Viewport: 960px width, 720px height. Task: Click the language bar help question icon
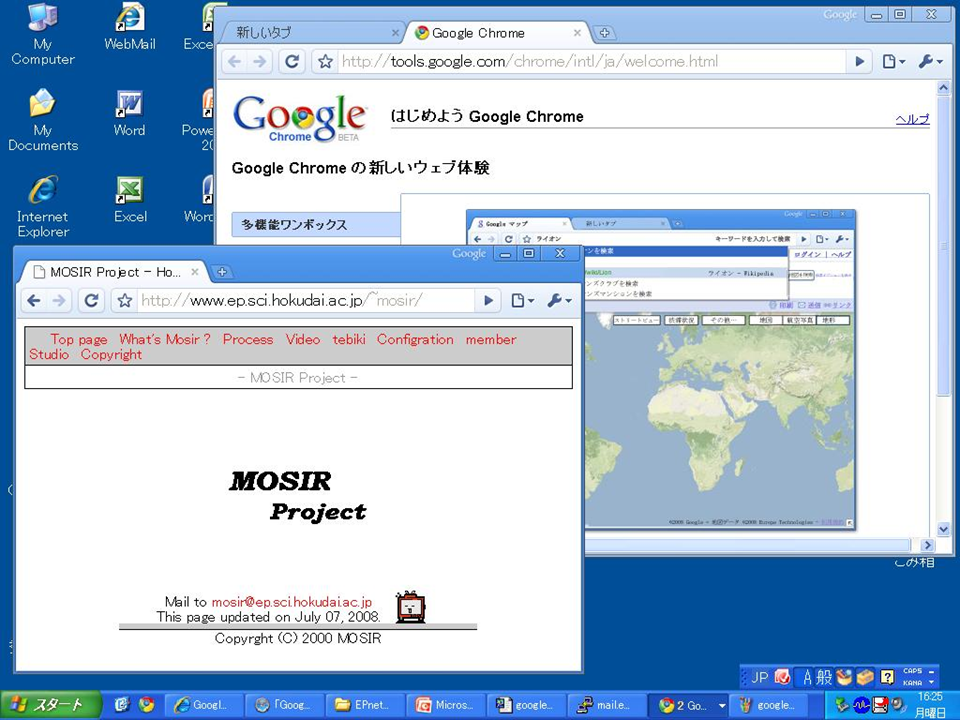(887, 677)
